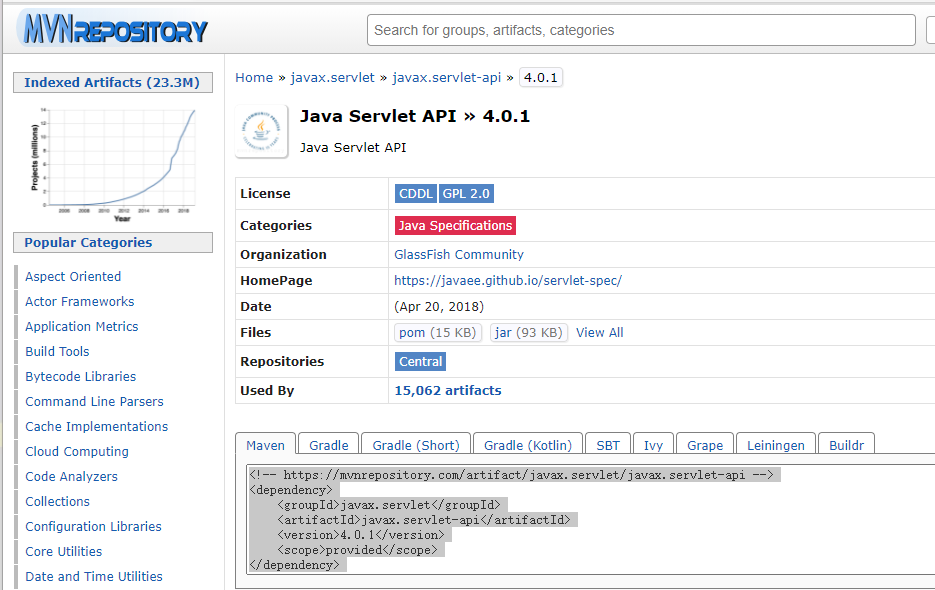The image size is (935, 590).
Task: Open the Grape snippet tab
Action: pos(704,445)
